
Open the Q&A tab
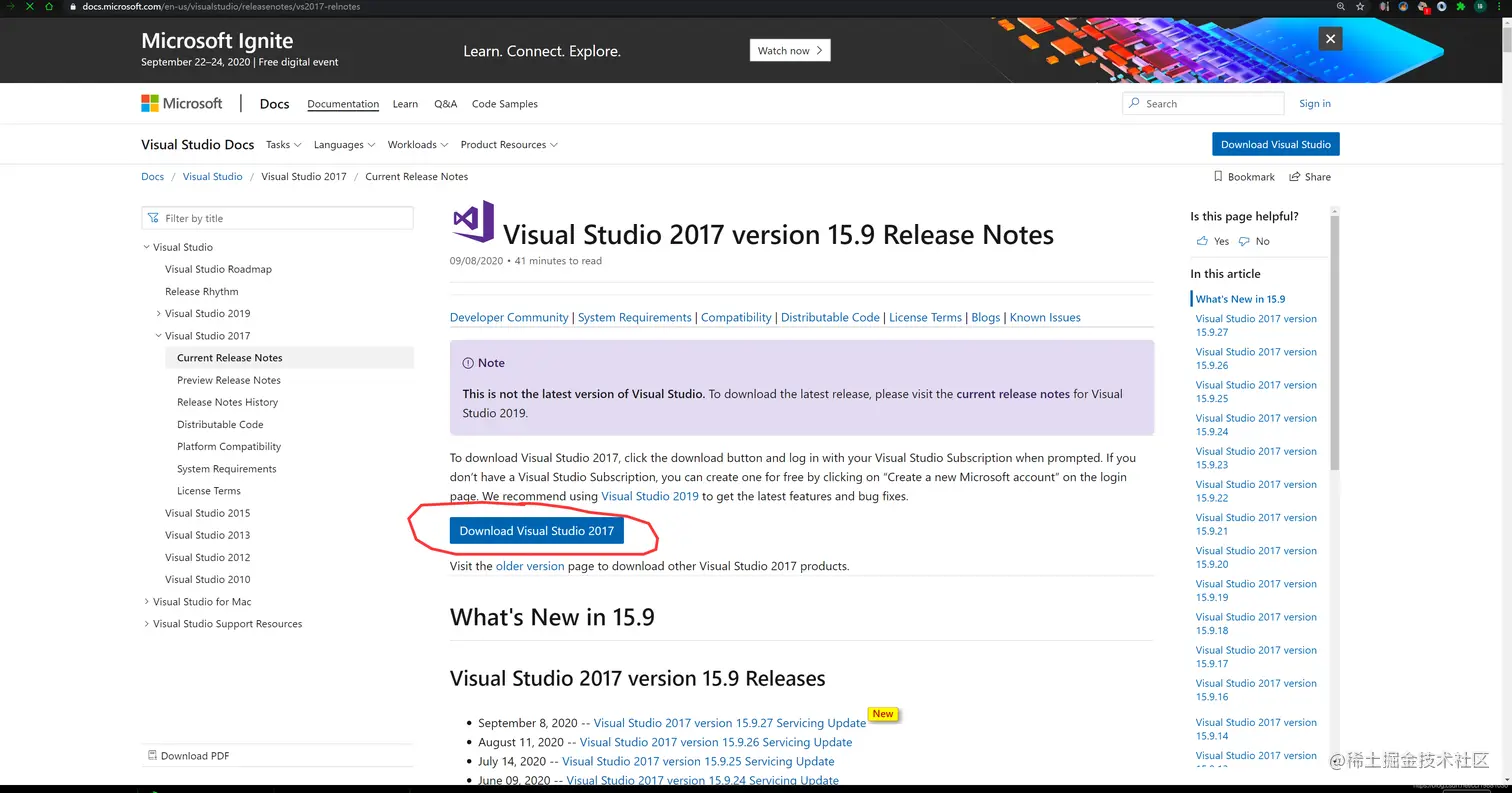tap(445, 104)
